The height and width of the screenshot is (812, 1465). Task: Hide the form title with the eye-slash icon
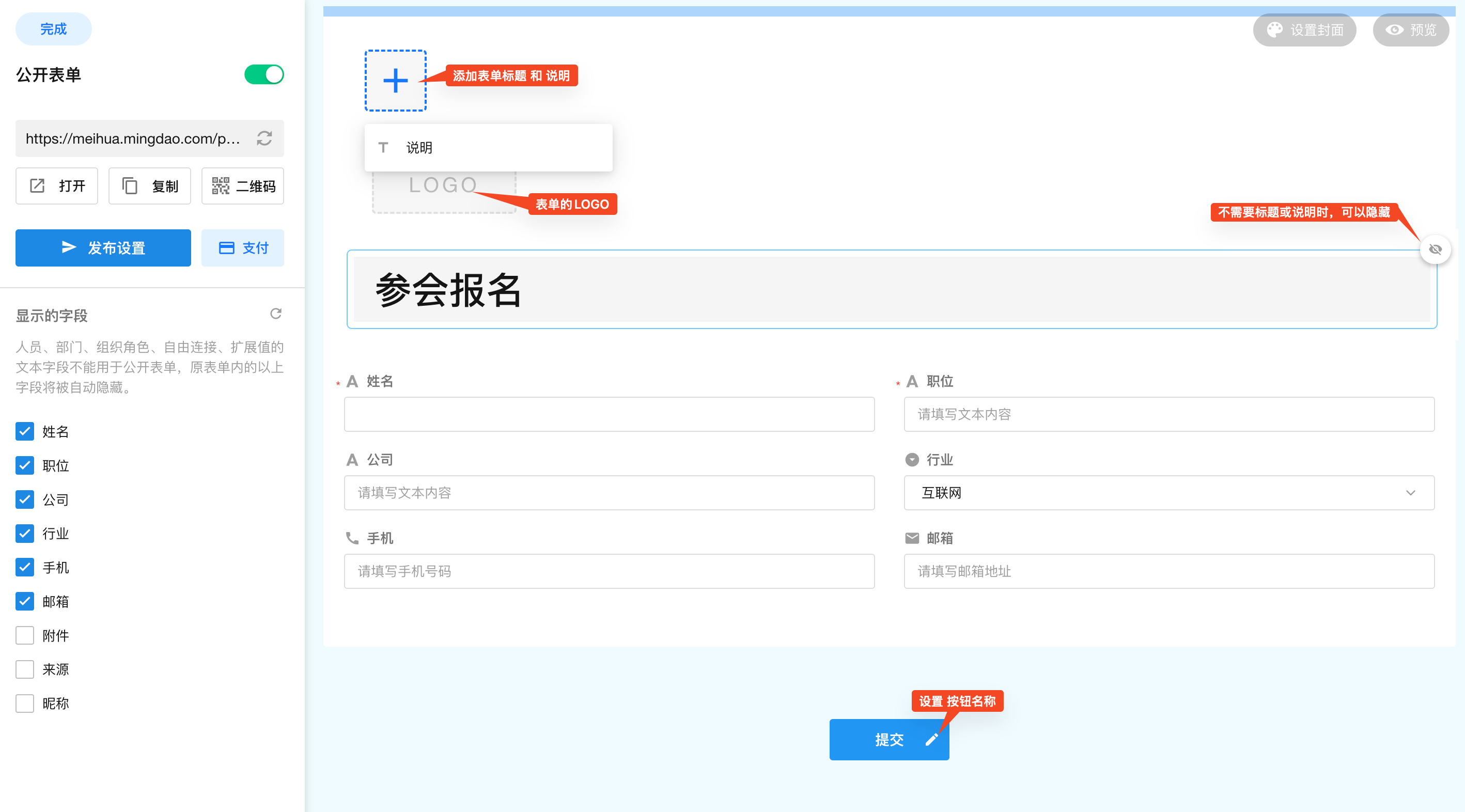pyautogui.click(x=1435, y=249)
